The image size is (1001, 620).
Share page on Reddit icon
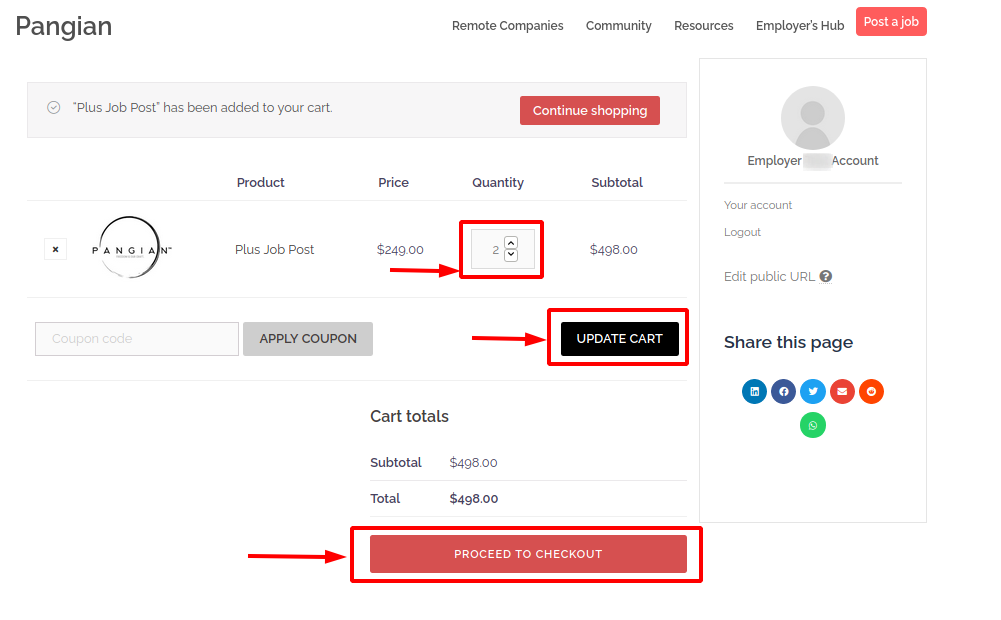point(871,391)
